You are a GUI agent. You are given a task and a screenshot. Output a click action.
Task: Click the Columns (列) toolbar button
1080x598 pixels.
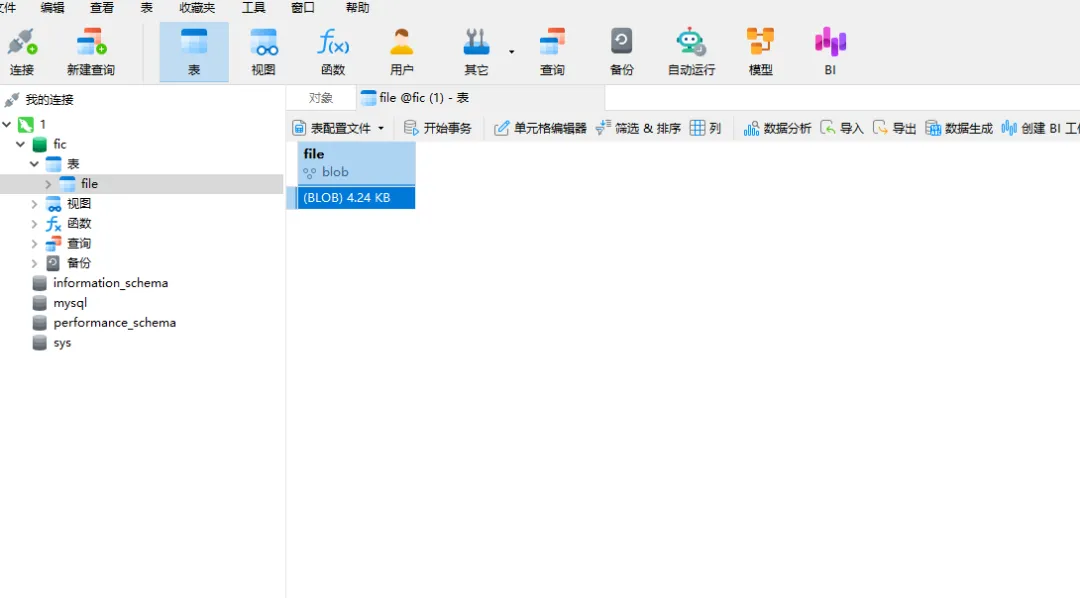[705, 128]
